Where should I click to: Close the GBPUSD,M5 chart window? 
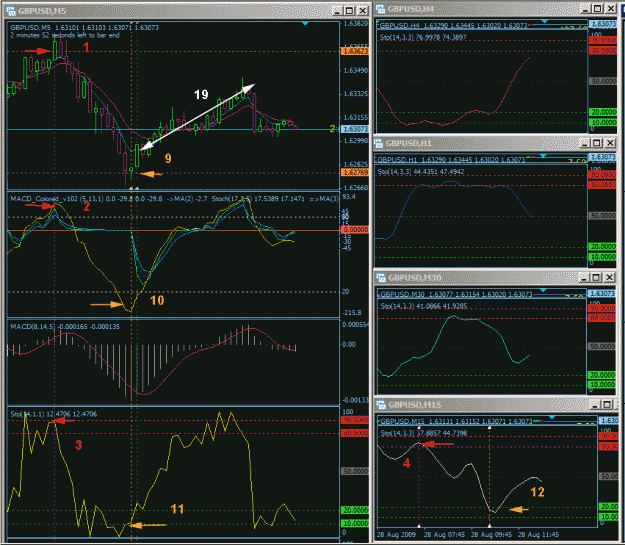click(x=363, y=11)
